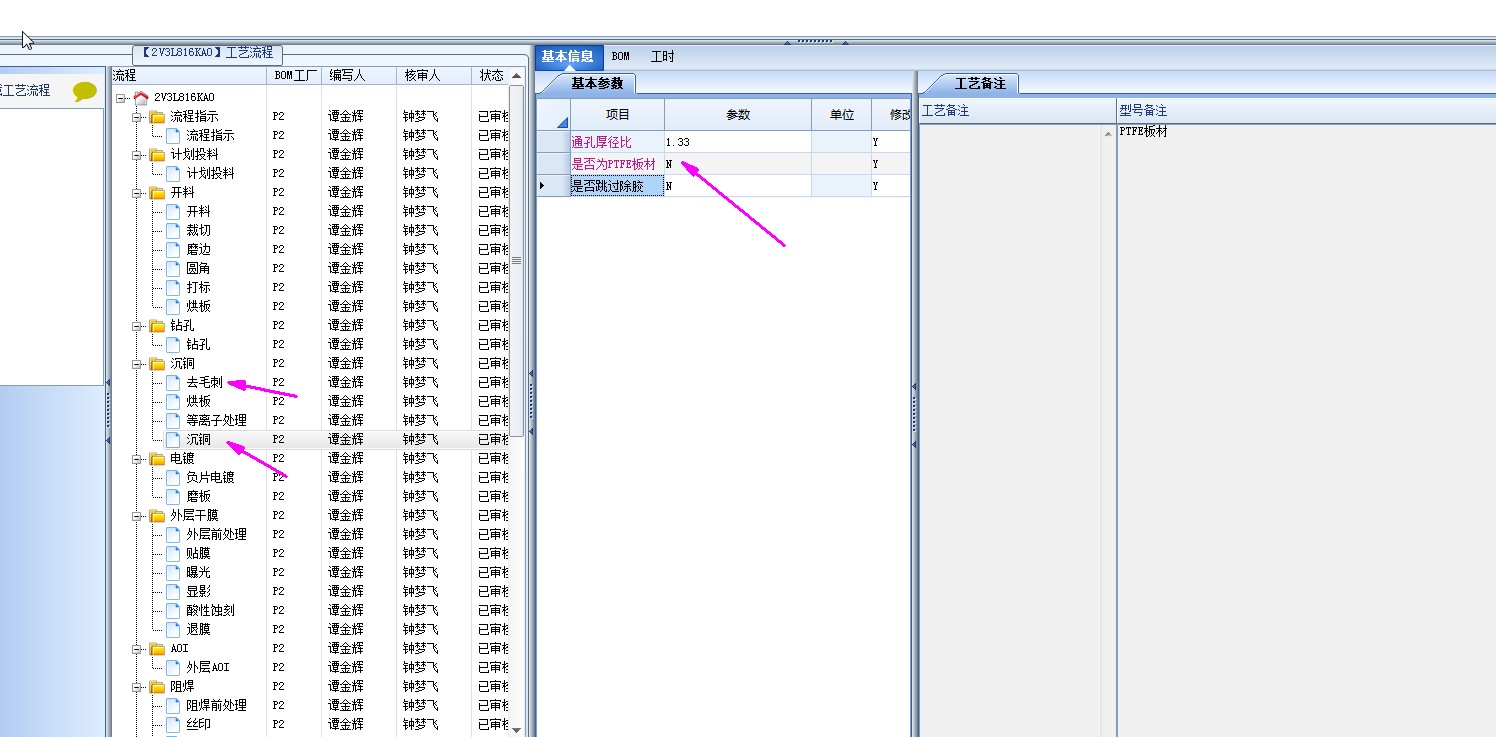
Task: Click the 【2V3L816KA0】工艺流程 tab
Action: point(207,53)
